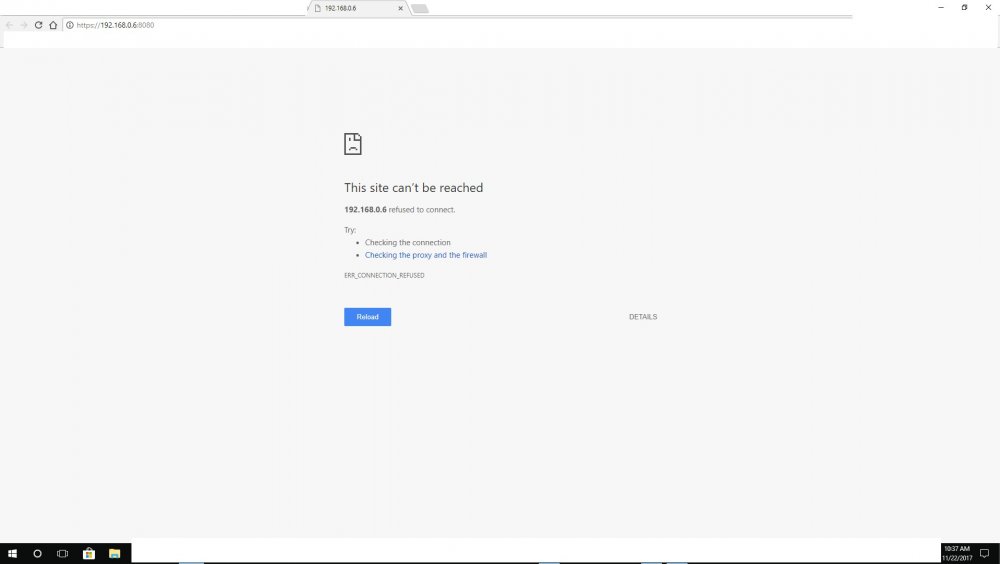Click 'This site can't be reached' heading

point(413,188)
